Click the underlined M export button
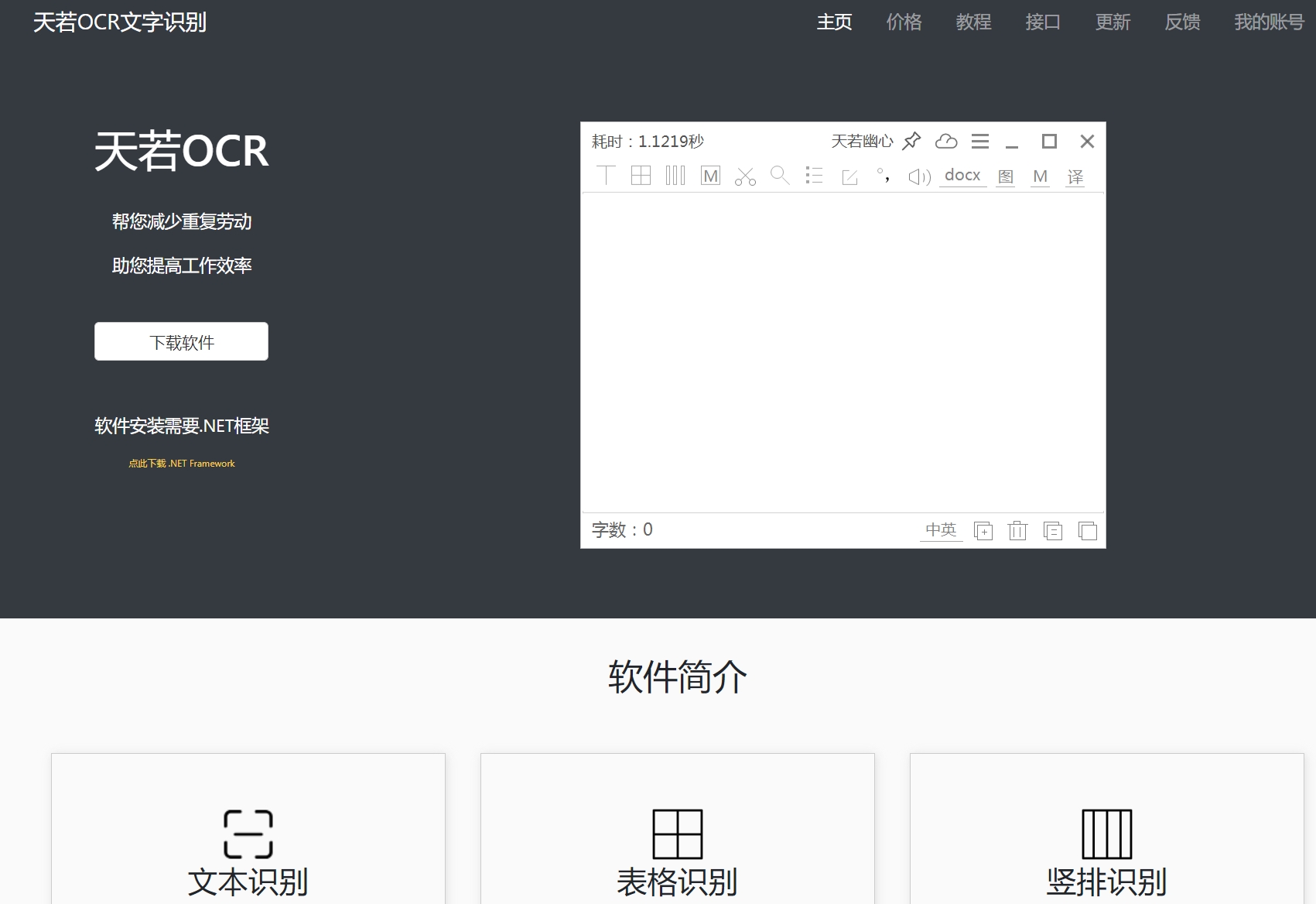The width and height of the screenshot is (1316, 904). point(1041,177)
